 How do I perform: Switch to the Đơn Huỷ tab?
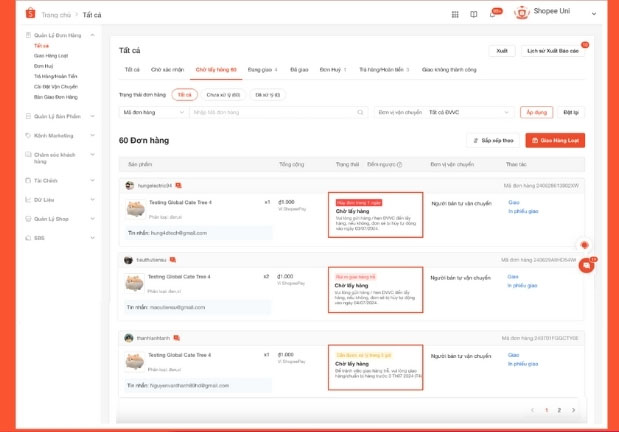333,69
